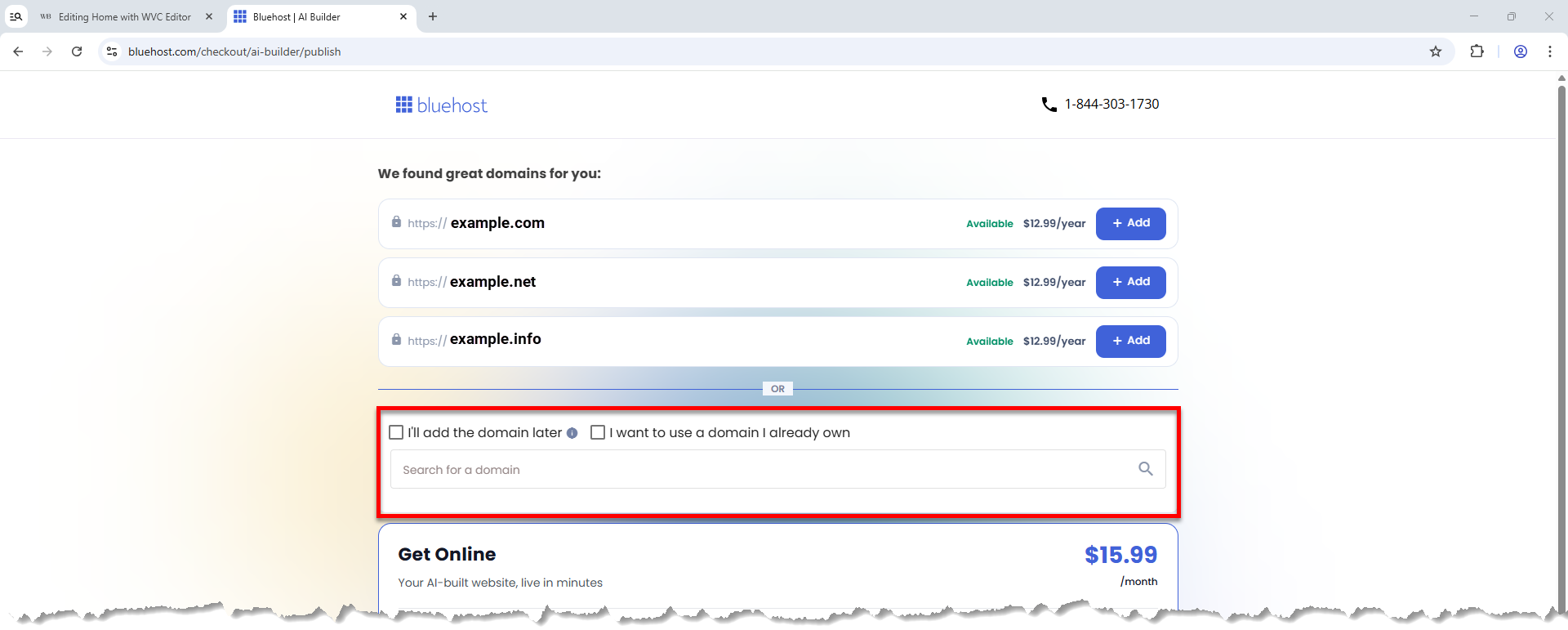
Task: Open a new browser tab
Action: pos(433,16)
